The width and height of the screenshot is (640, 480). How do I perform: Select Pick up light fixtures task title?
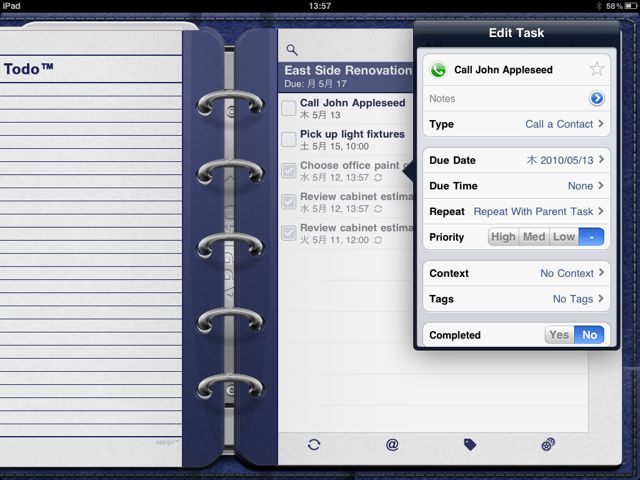352,134
